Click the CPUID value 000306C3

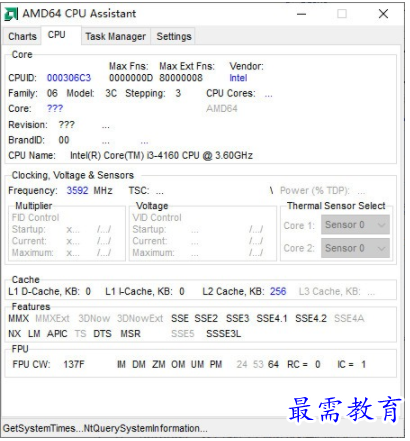69,78
